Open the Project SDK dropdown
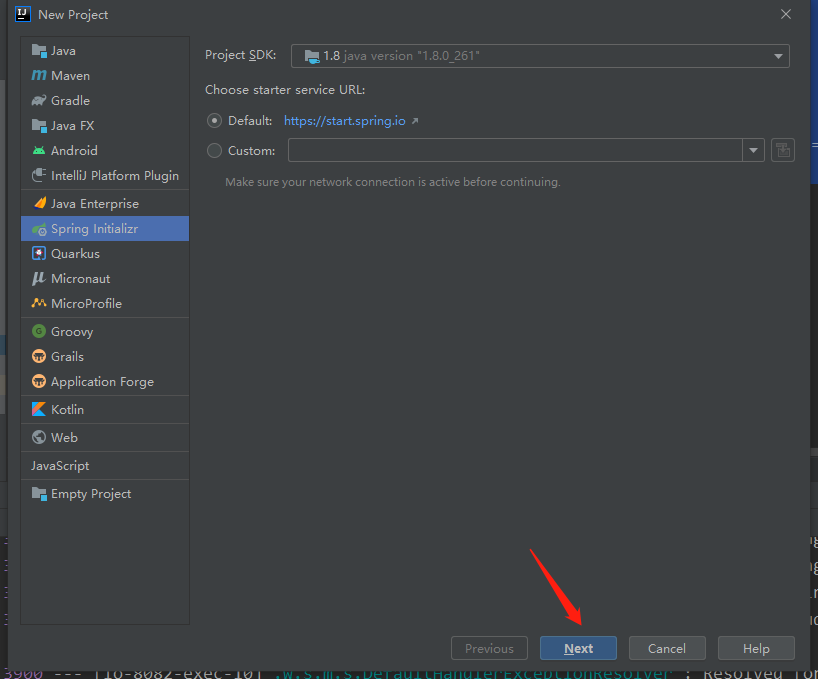 click(x=540, y=56)
